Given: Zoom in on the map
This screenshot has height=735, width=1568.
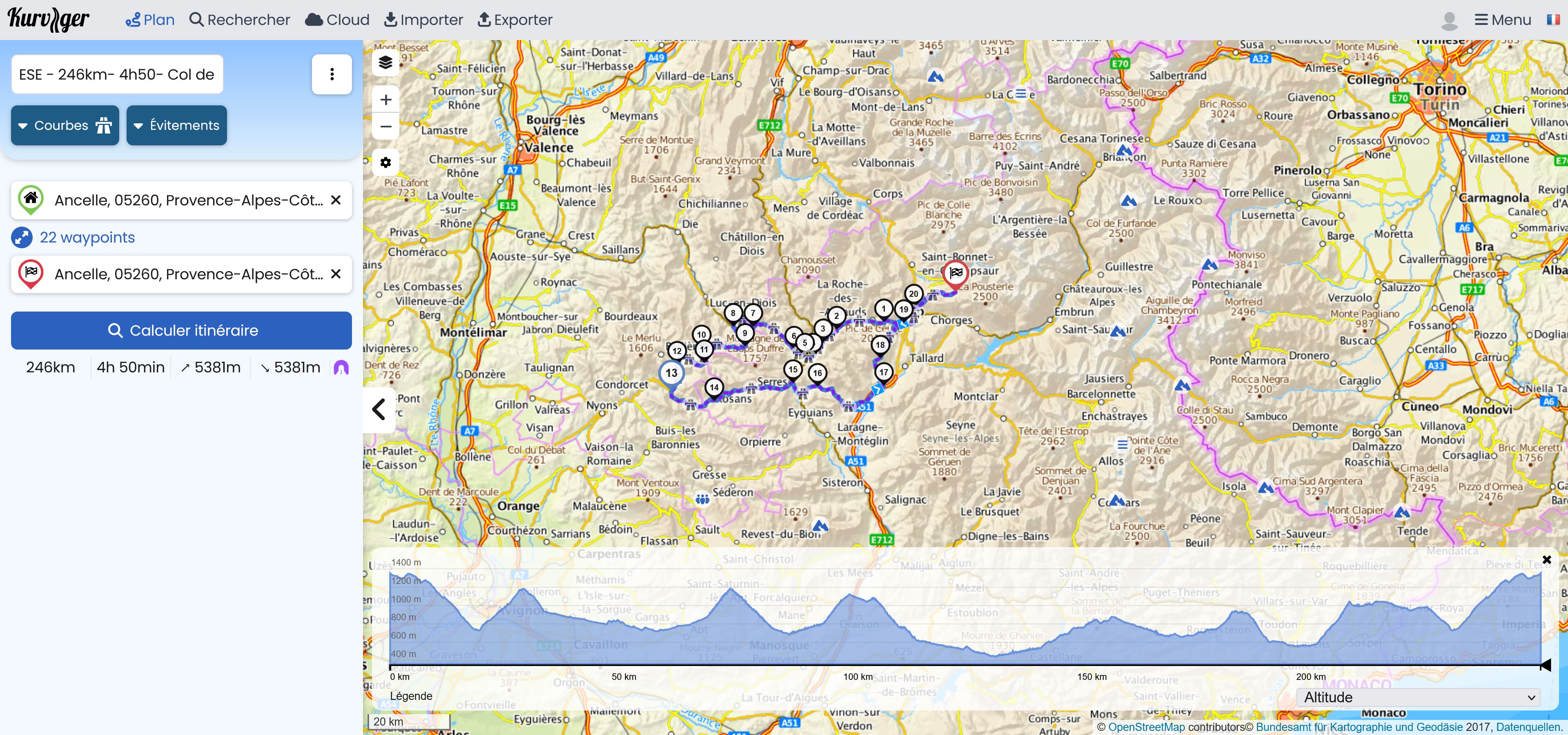Looking at the screenshot, I should pos(385,100).
